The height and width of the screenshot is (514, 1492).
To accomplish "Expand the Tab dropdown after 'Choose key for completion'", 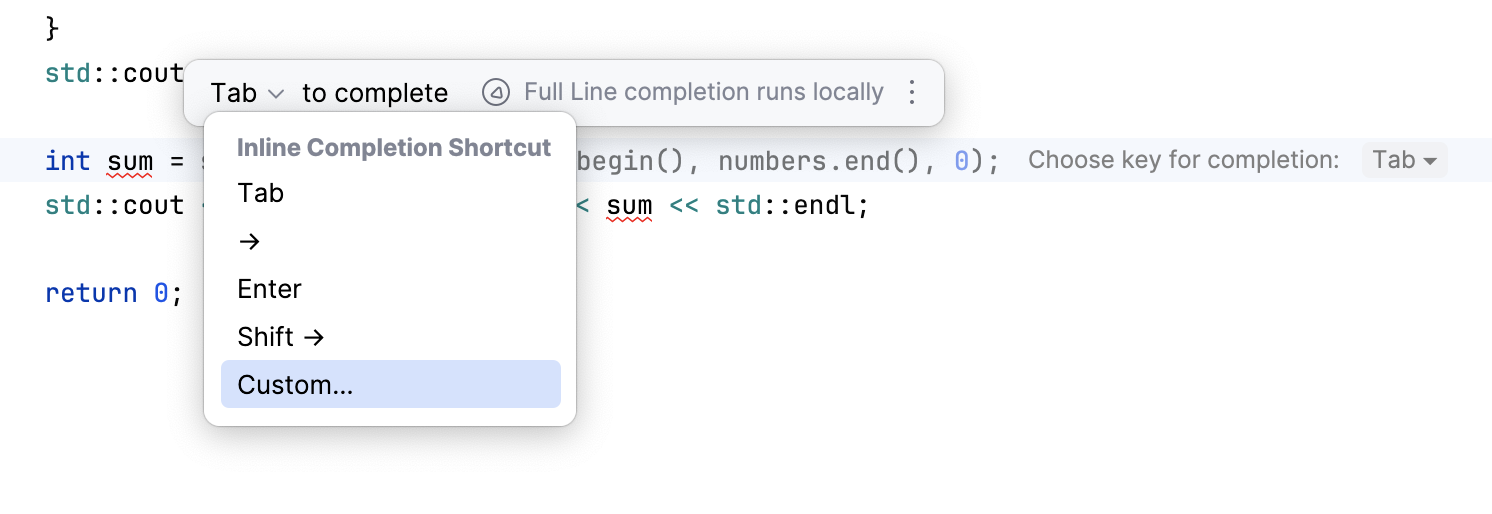I will coord(1404,160).
